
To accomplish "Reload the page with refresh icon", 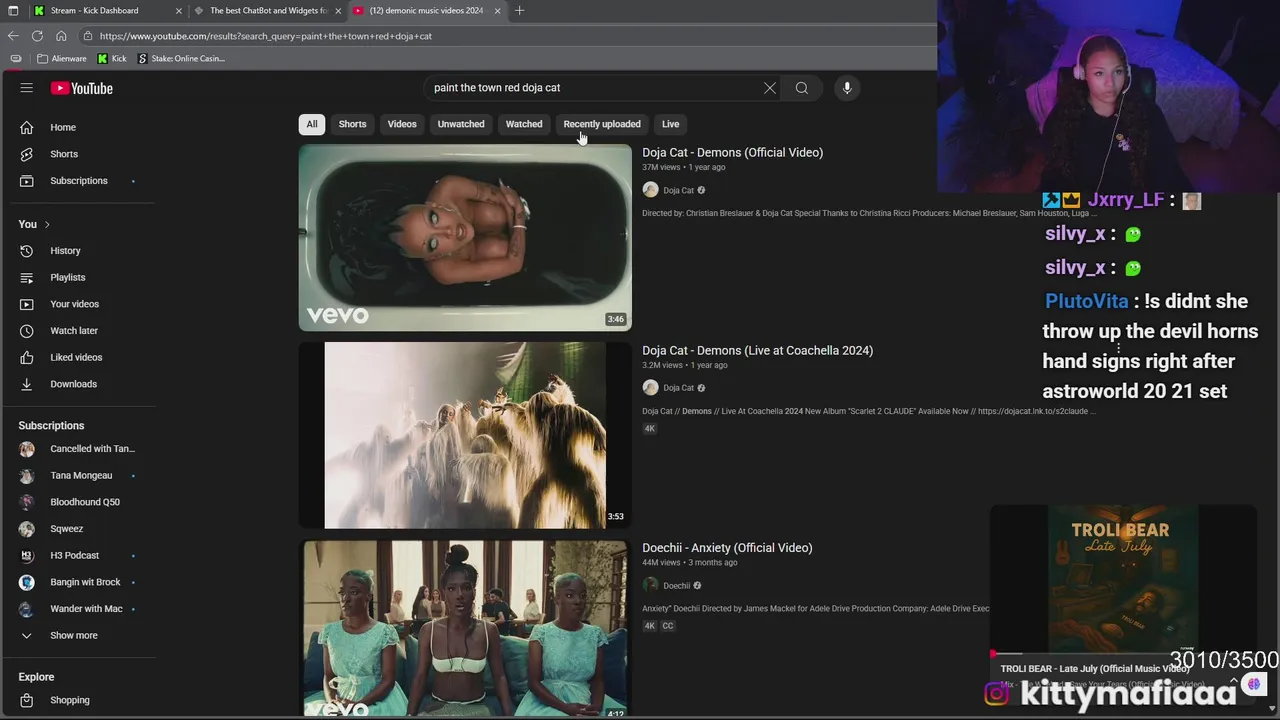I will [37, 36].
